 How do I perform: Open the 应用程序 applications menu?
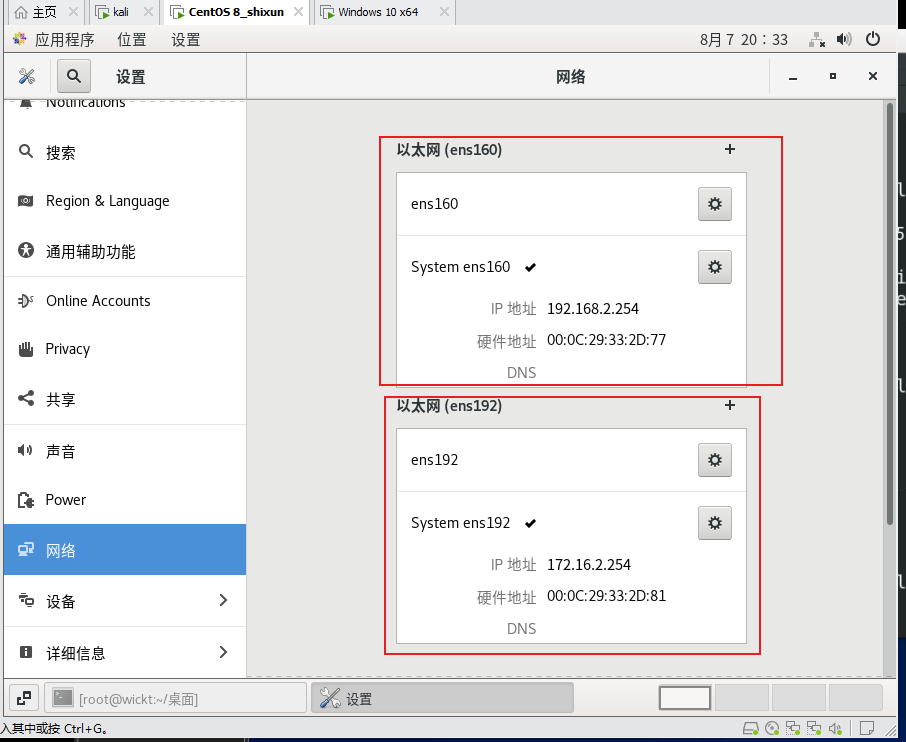tap(64, 39)
